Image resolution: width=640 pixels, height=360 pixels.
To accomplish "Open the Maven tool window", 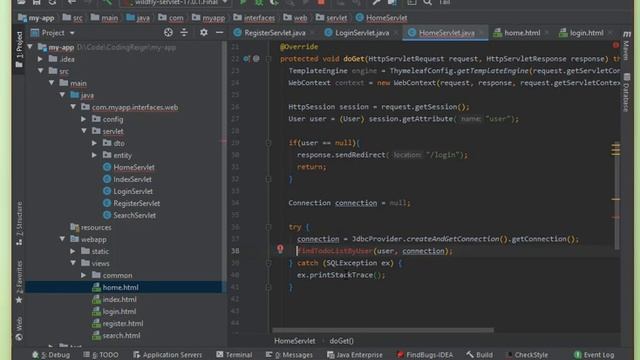I will (x=627, y=46).
